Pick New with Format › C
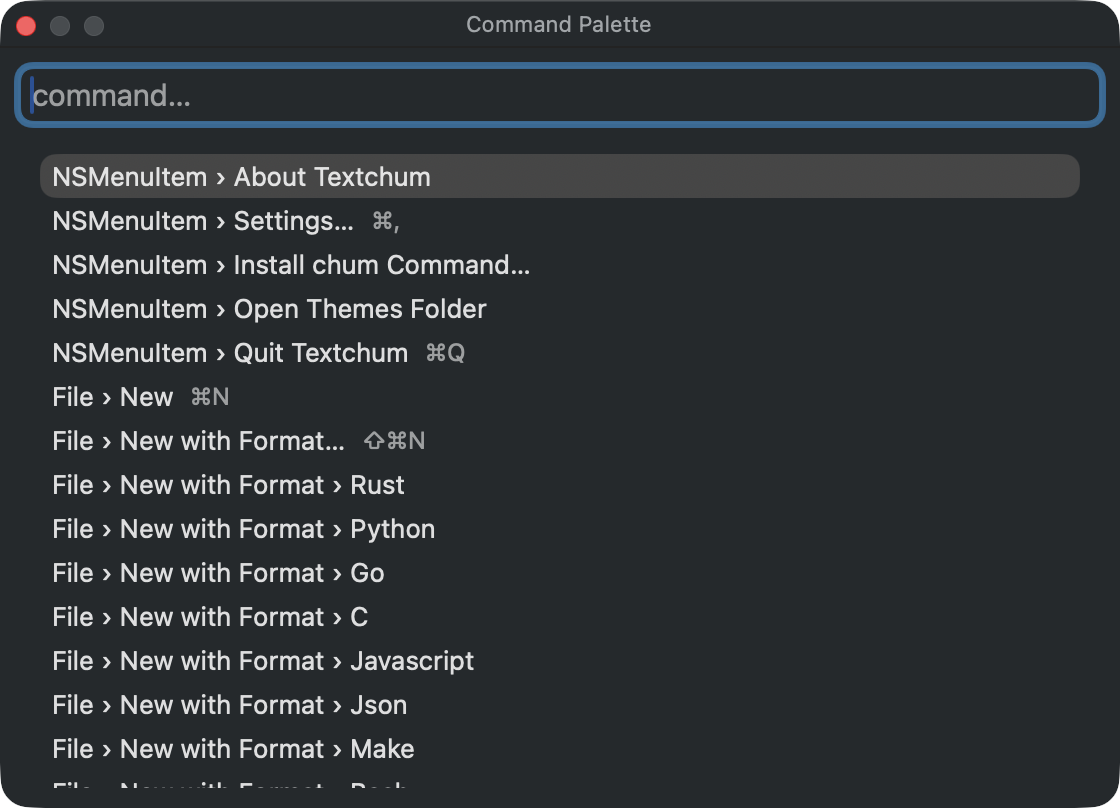This screenshot has width=1120, height=808. (560, 617)
